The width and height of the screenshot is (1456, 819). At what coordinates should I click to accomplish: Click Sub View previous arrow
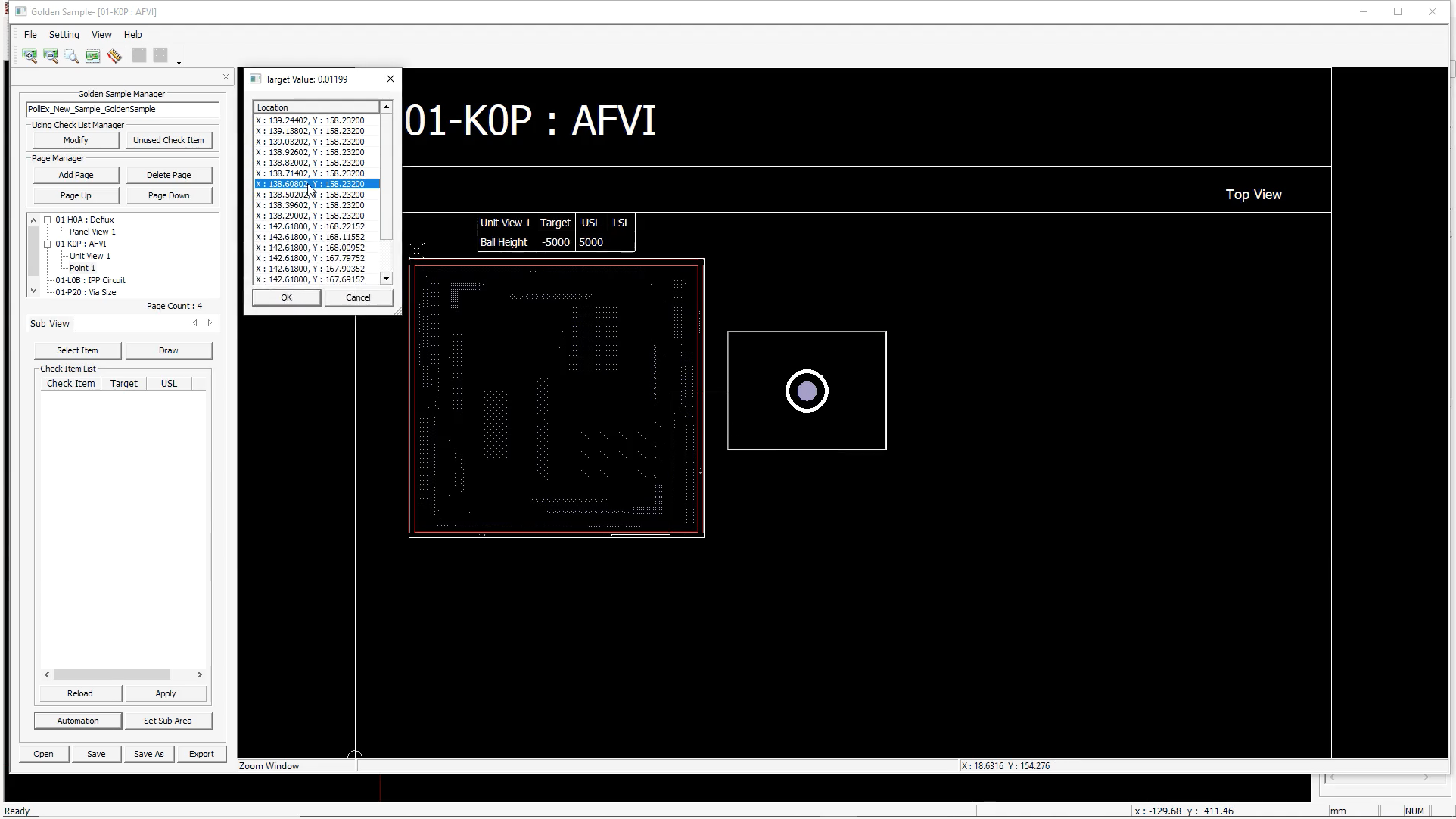195,323
